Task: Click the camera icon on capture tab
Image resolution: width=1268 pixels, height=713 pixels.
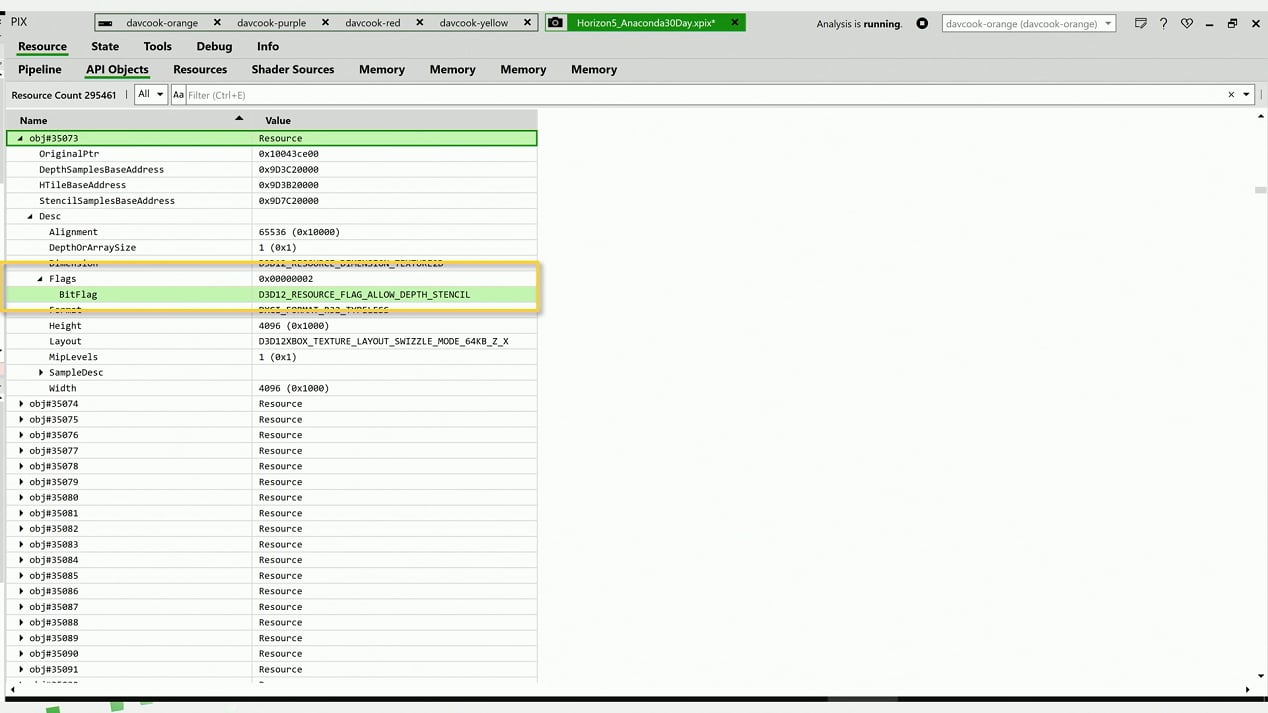Action: click(x=556, y=22)
